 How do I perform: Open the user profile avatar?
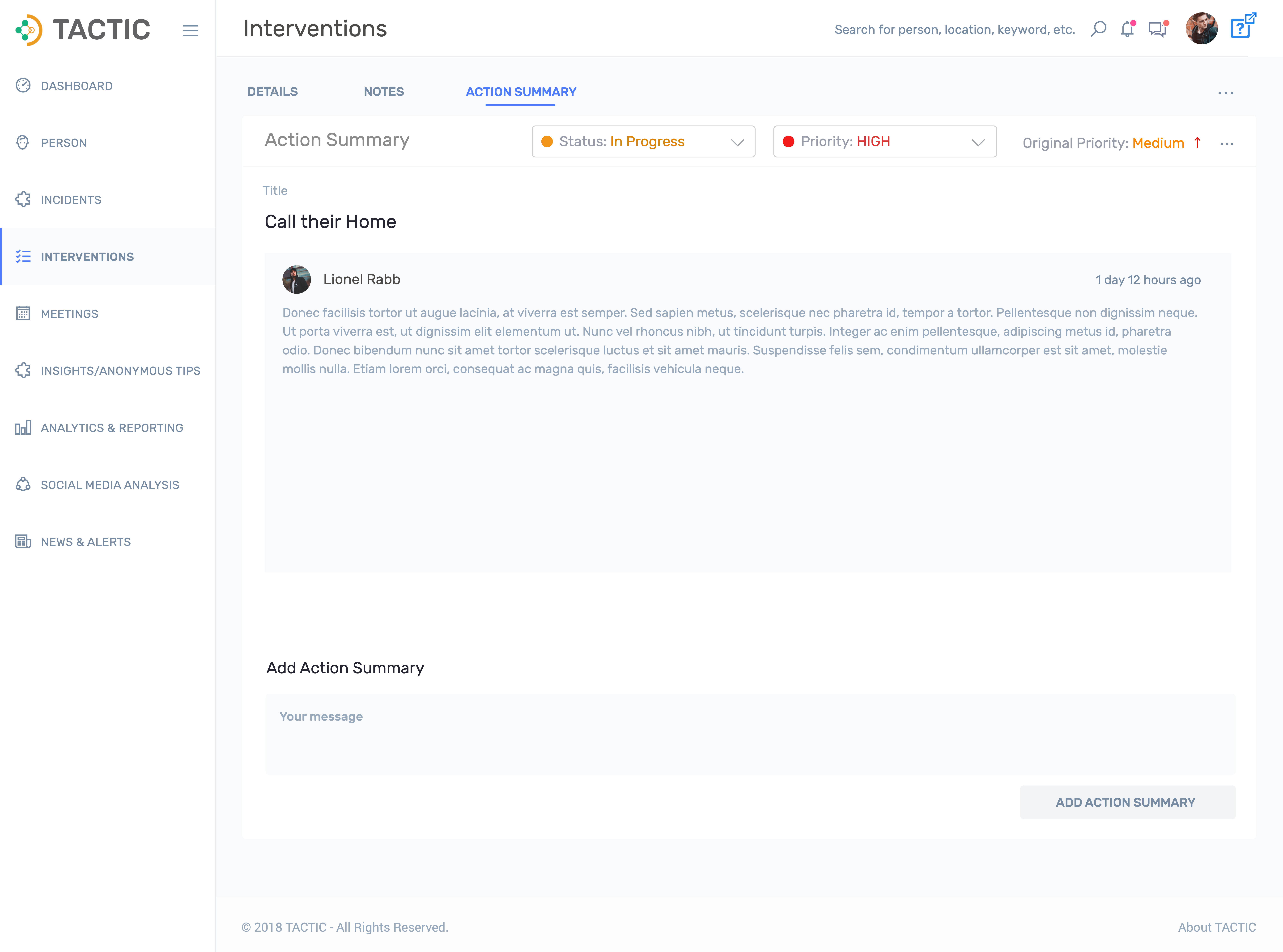pos(1202,28)
